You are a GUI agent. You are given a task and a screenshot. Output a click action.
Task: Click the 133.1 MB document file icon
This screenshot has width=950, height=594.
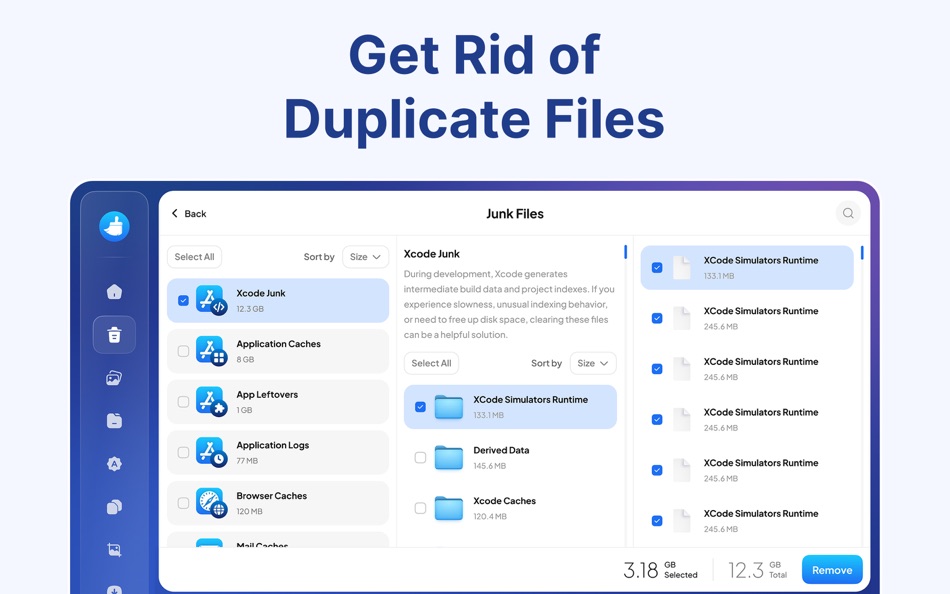682,267
